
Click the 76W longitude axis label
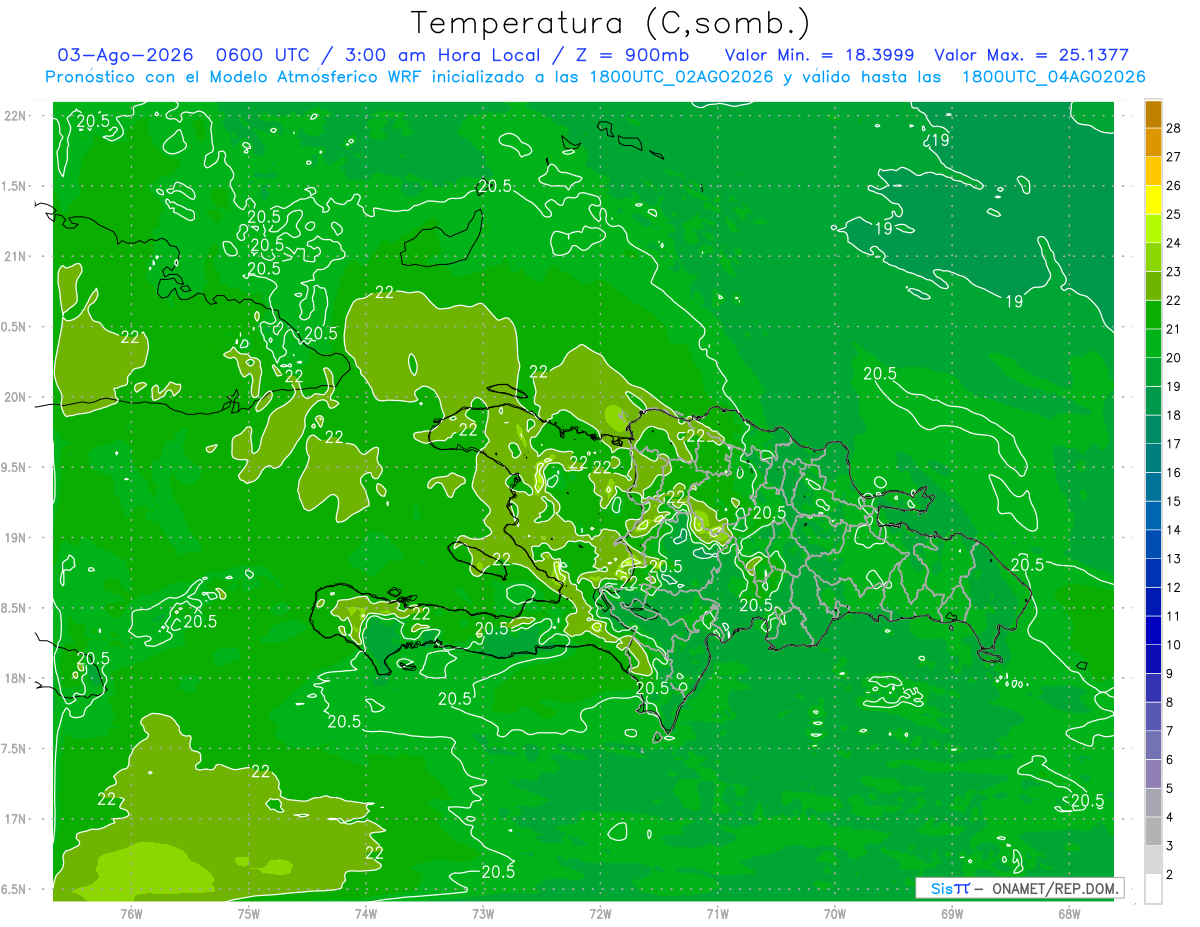pos(131,914)
